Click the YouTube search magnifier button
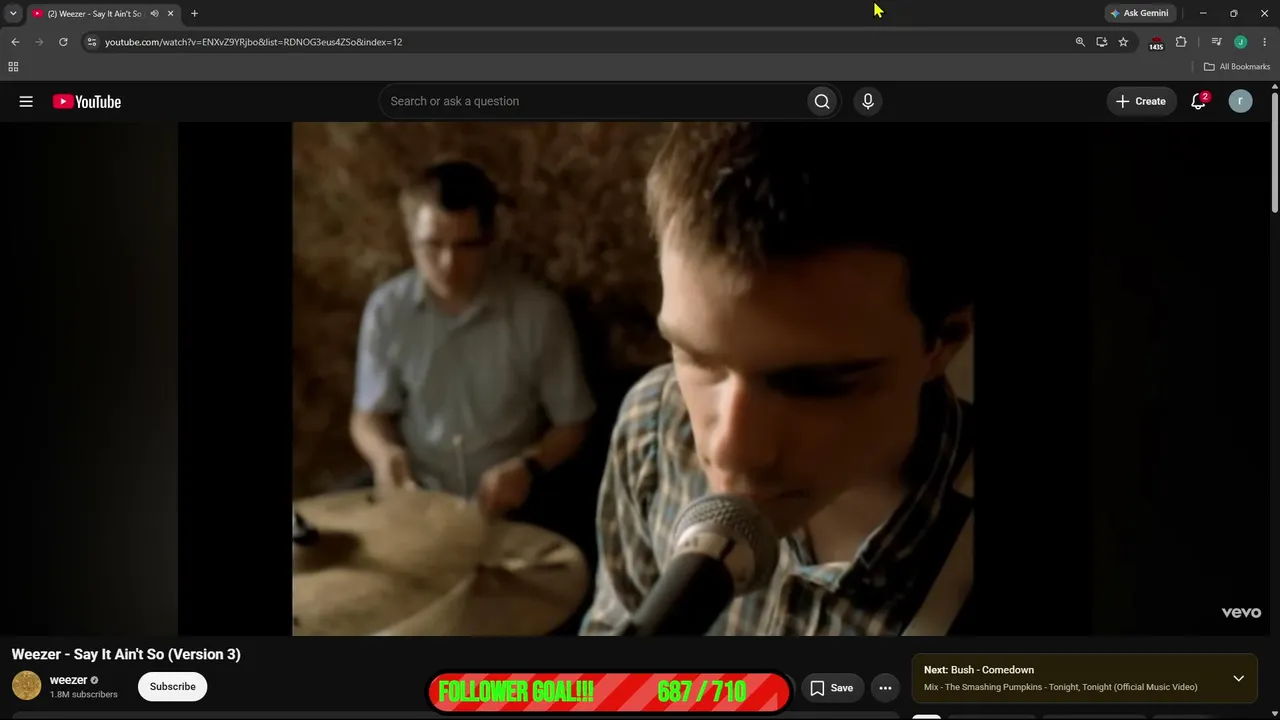 [822, 101]
